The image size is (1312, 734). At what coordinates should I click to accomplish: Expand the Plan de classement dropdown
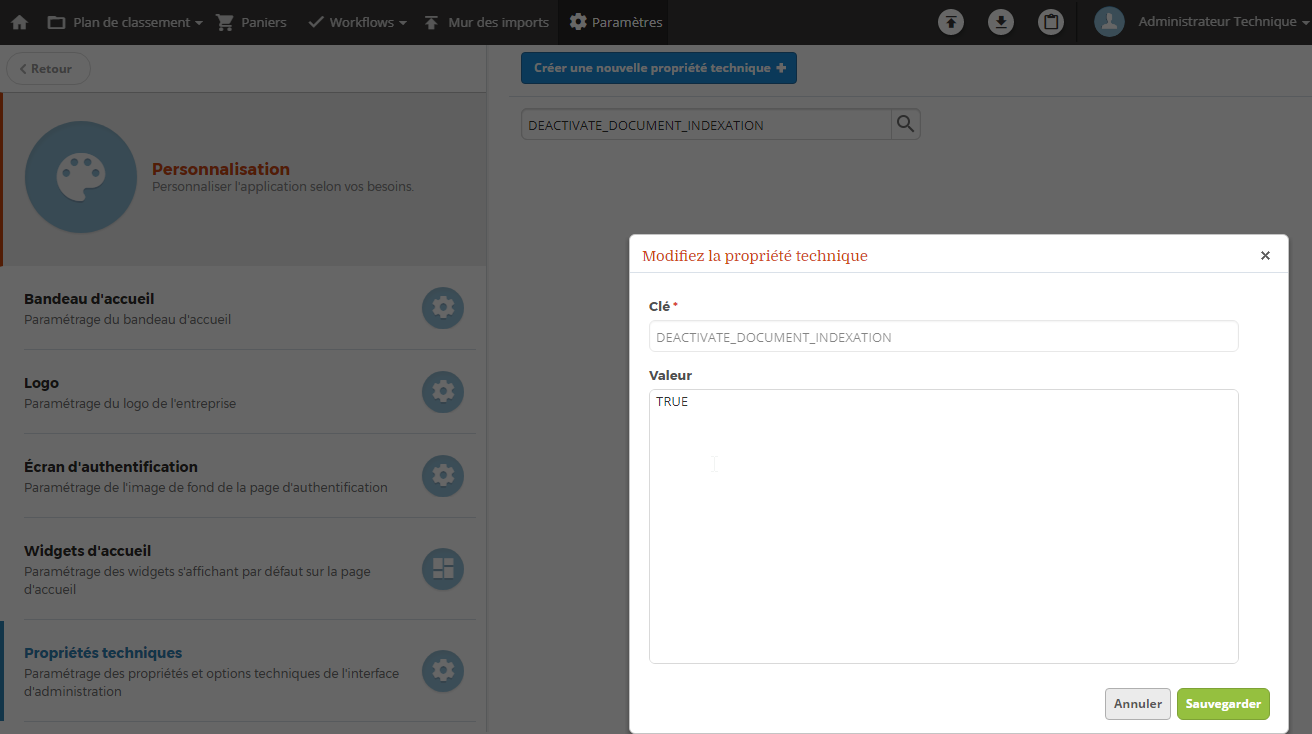tap(125, 22)
